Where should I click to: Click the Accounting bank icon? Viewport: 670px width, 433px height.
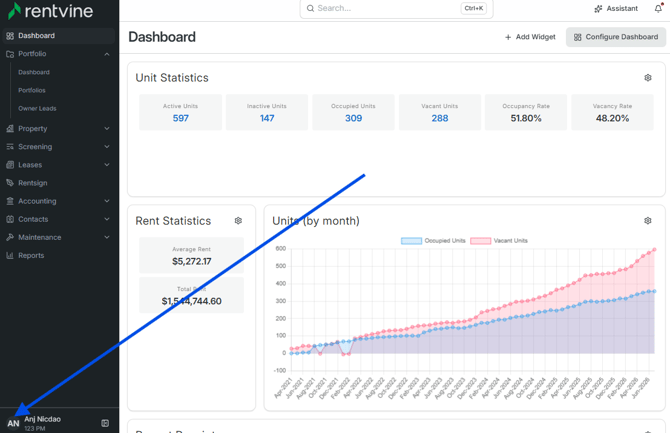10,201
